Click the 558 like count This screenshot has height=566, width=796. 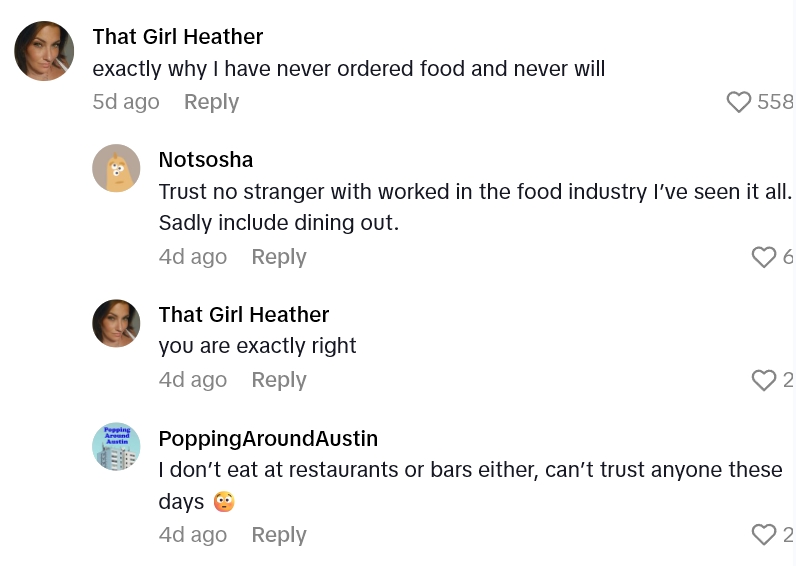click(775, 102)
